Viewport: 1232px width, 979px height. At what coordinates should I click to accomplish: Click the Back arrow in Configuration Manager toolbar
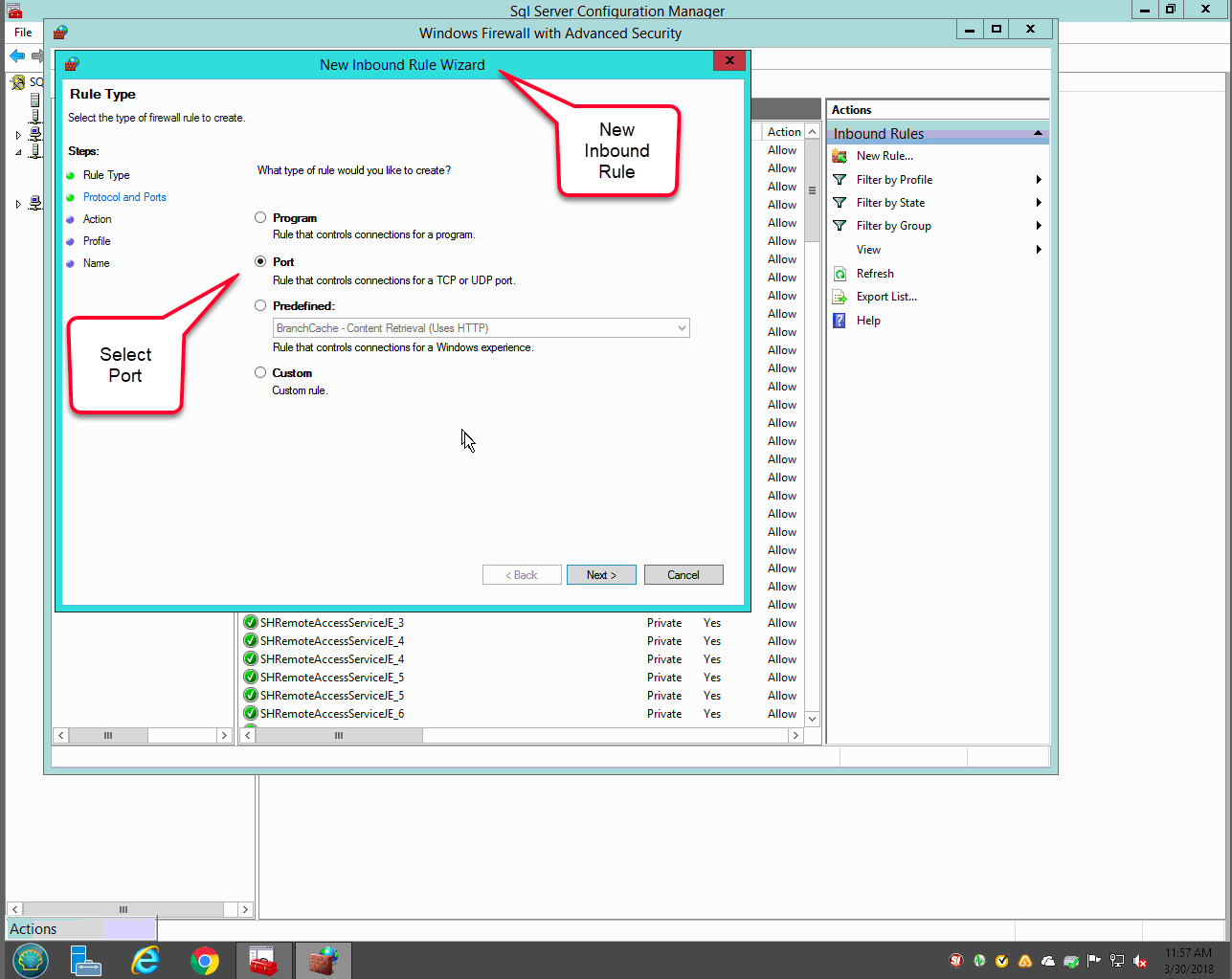tap(17, 56)
